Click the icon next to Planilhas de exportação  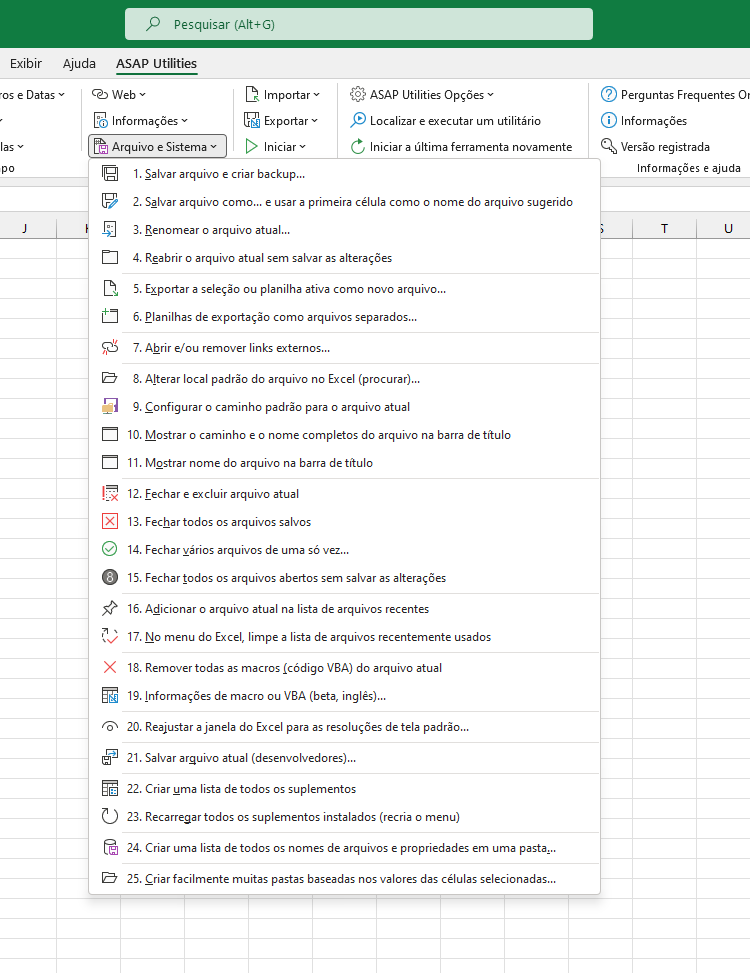pyautogui.click(x=110, y=316)
